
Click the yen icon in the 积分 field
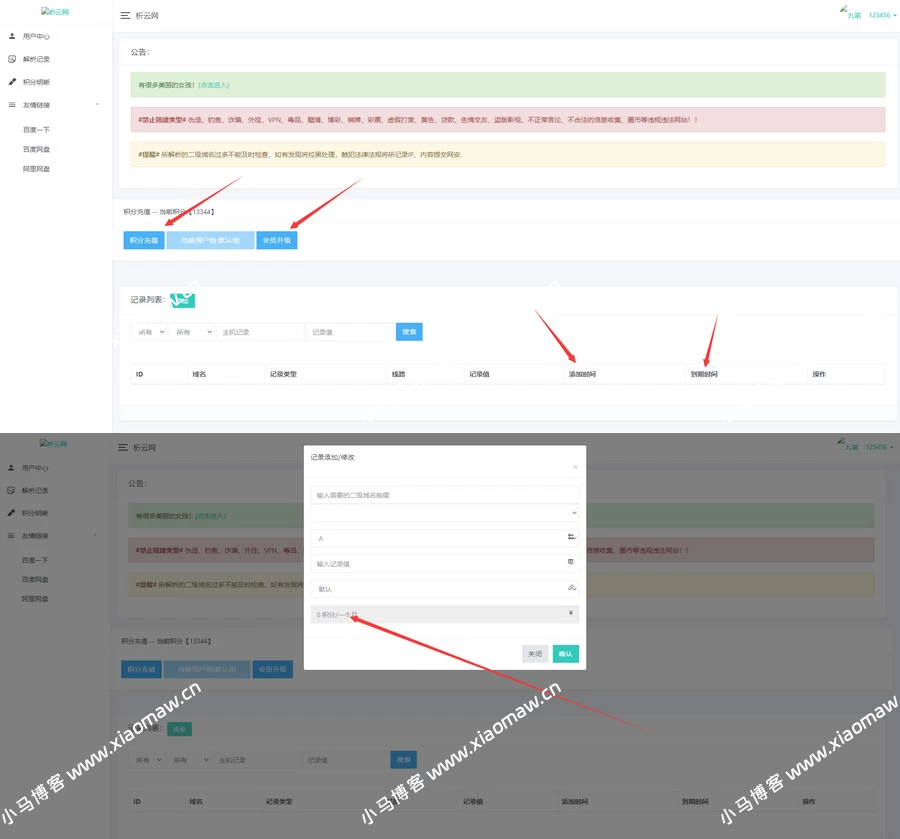571,613
